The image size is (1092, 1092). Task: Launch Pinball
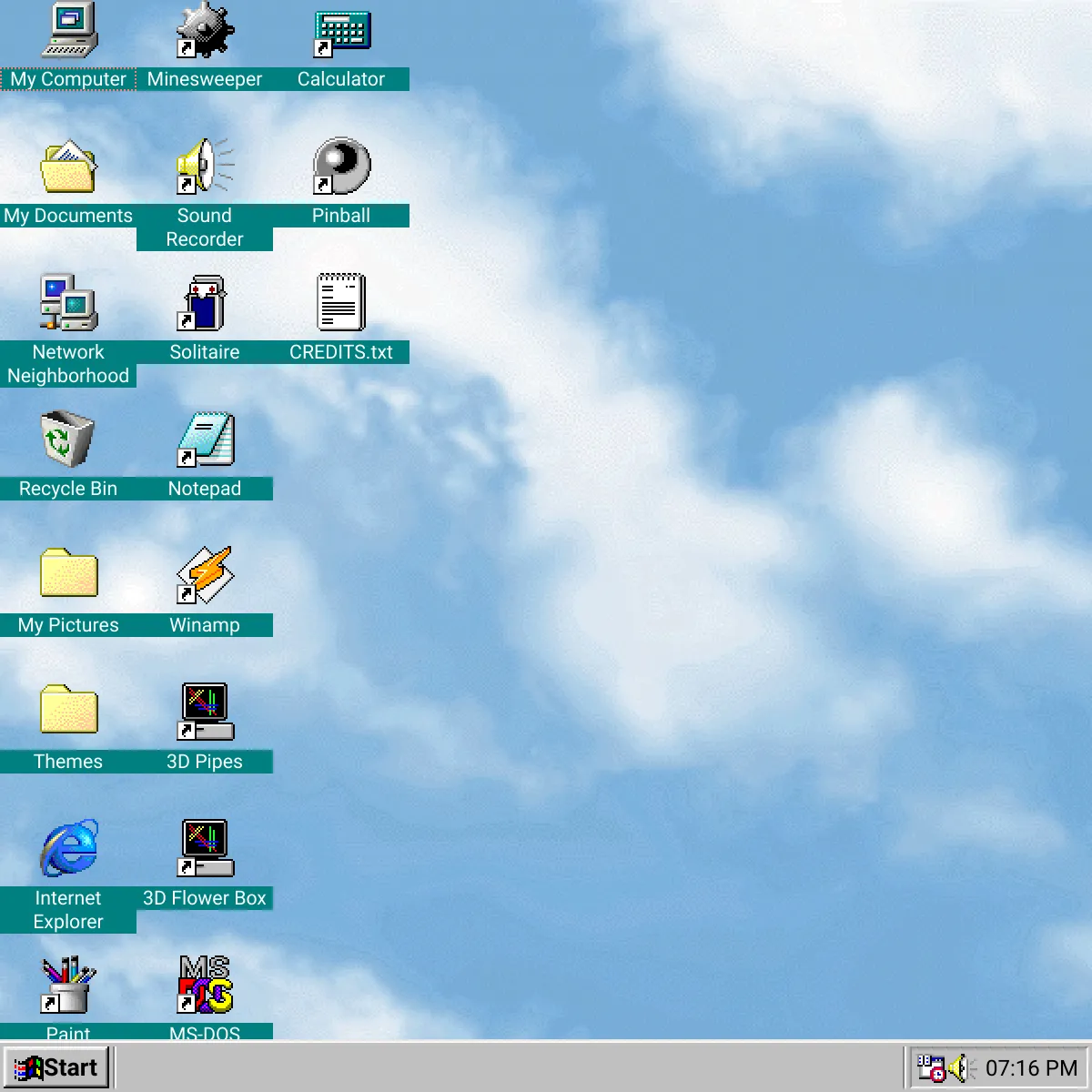(342, 168)
